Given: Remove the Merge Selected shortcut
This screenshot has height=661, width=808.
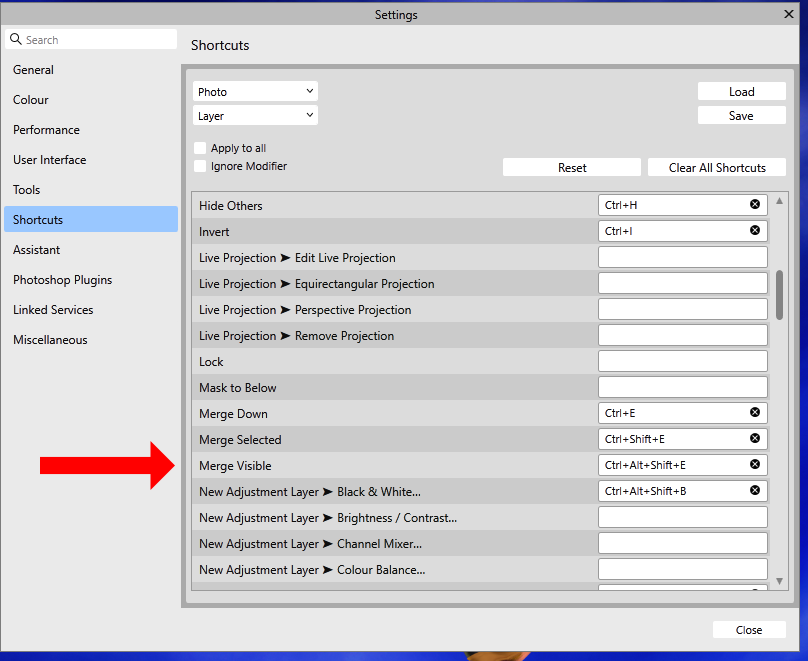Looking at the screenshot, I should coord(755,438).
